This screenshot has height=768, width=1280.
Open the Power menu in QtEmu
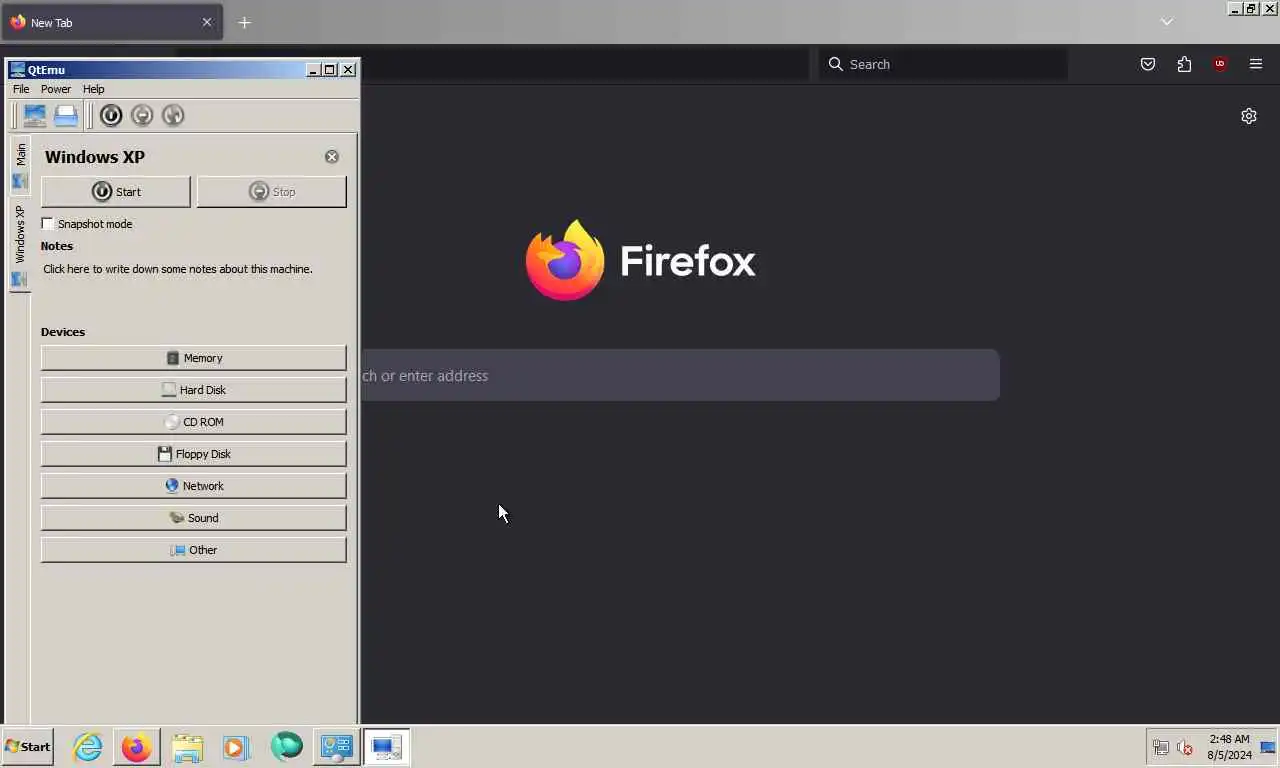(x=56, y=89)
